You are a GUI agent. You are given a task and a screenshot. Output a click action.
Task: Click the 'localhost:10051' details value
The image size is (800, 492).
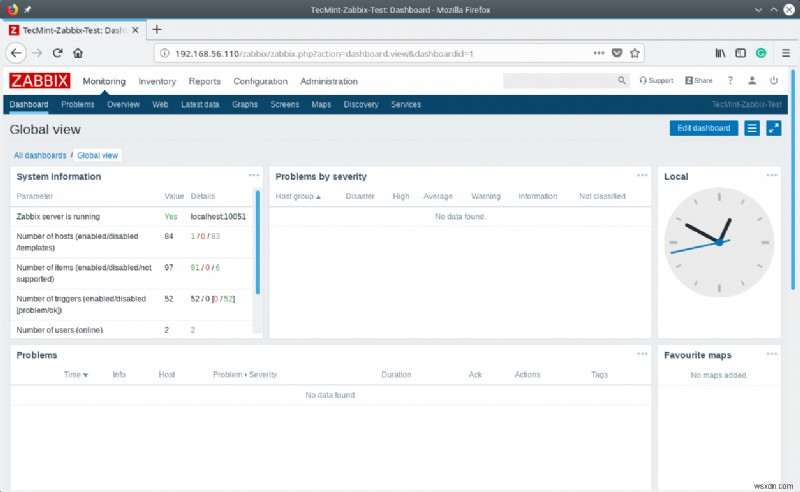pos(218,216)
